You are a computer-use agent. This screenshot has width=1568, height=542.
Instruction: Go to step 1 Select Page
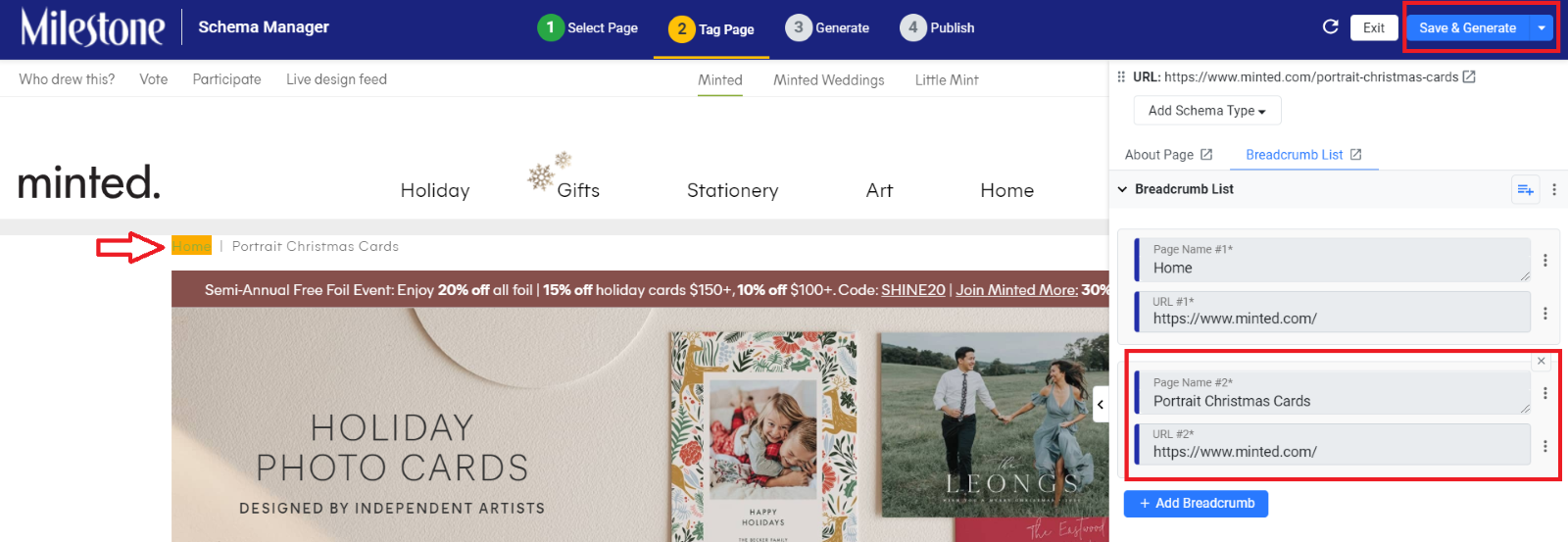588,27
